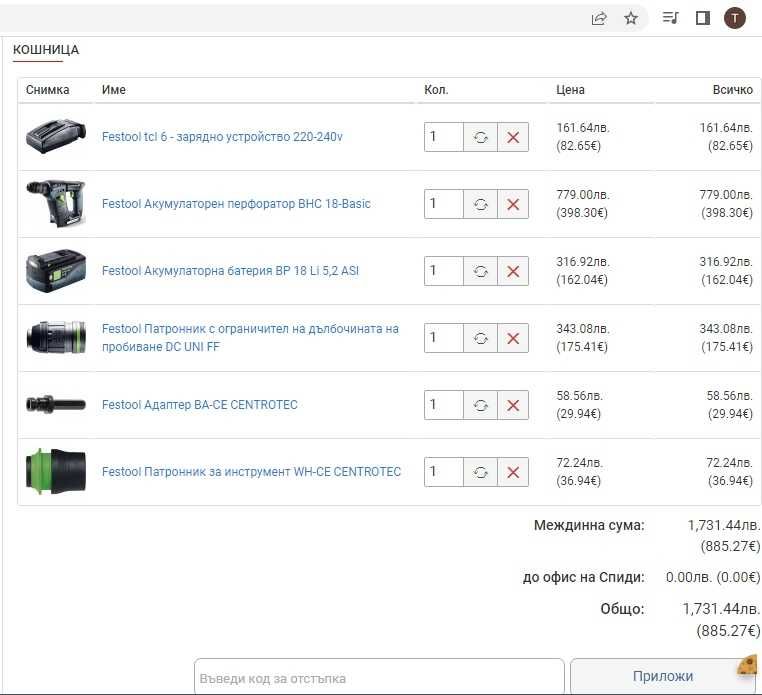The image size is (762, 695).
Task: Click the Приложи button
Action: pos(663,676)
